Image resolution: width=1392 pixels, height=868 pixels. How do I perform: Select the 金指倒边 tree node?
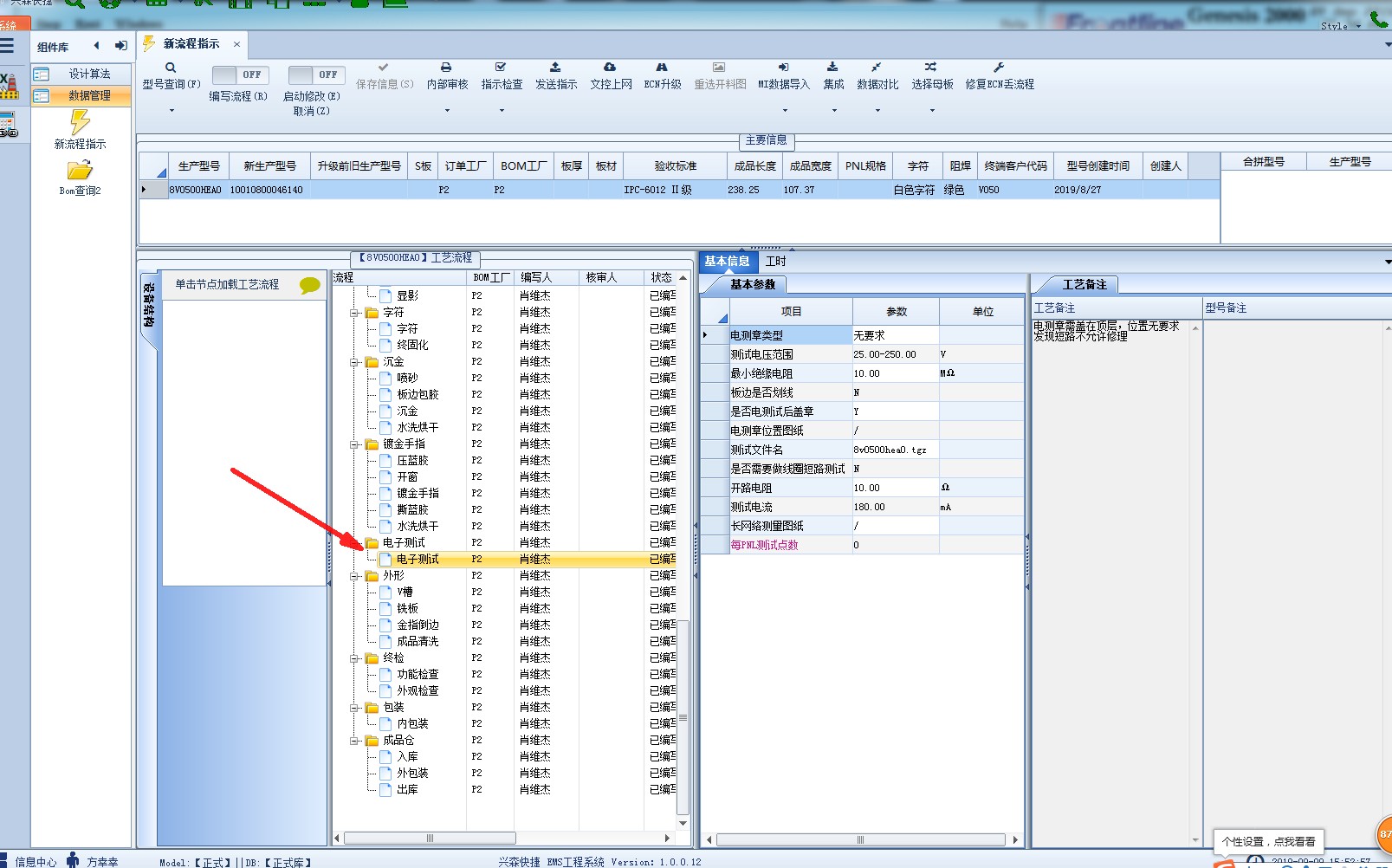[x=418, y=625]
